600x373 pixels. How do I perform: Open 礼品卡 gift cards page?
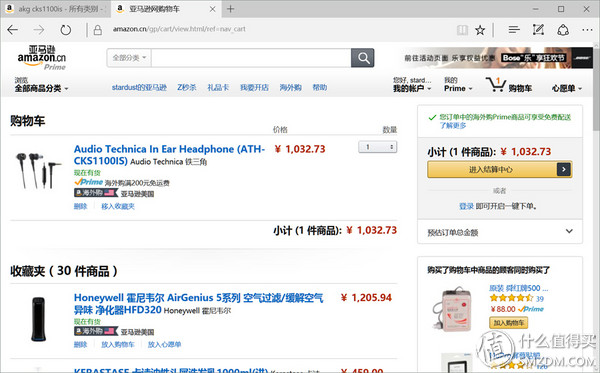click(x=218, y=88)
